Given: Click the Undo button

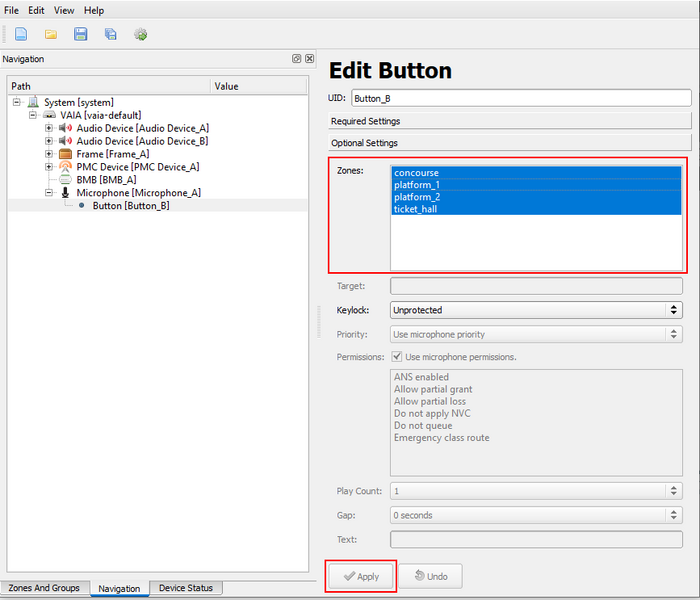Looking at the screenshot, I should click(430, 577).
